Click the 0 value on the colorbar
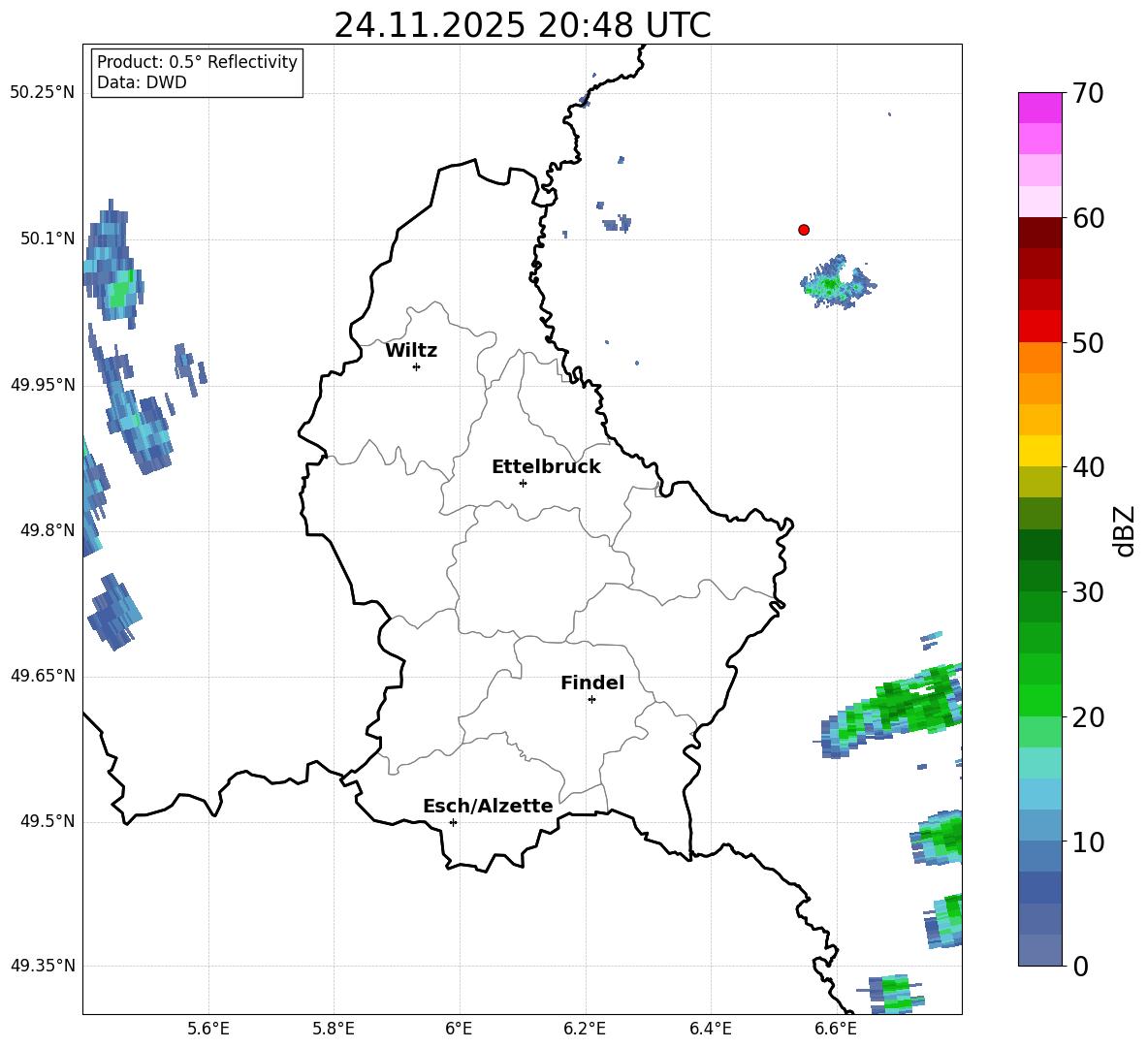Image resolution: width=1148 pixels, height=1048 pixels. (x=1080, y=966)
